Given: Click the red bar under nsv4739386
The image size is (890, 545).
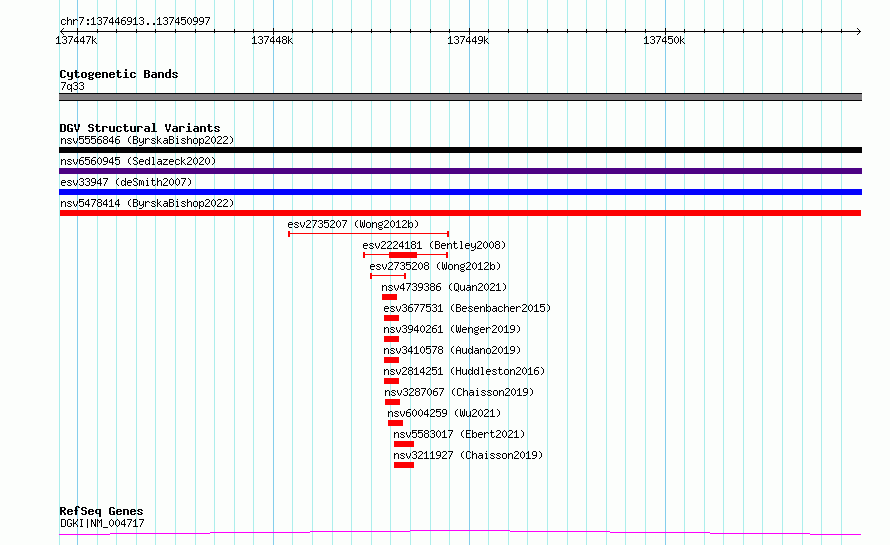Looking at the screenshot, I should click(x=389, y=297).
